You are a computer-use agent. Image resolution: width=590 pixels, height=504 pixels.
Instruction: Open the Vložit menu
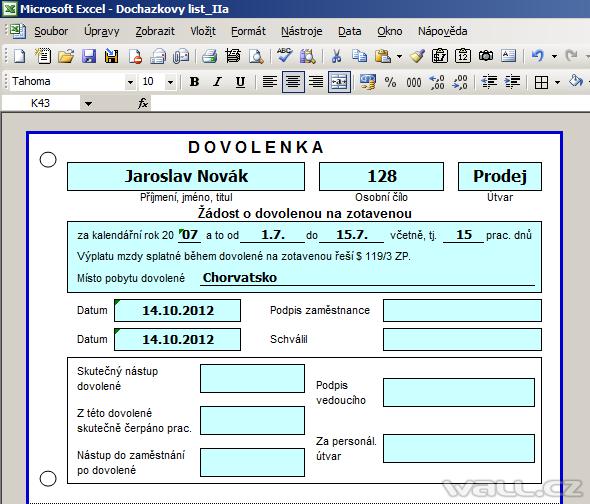(203, 31)
